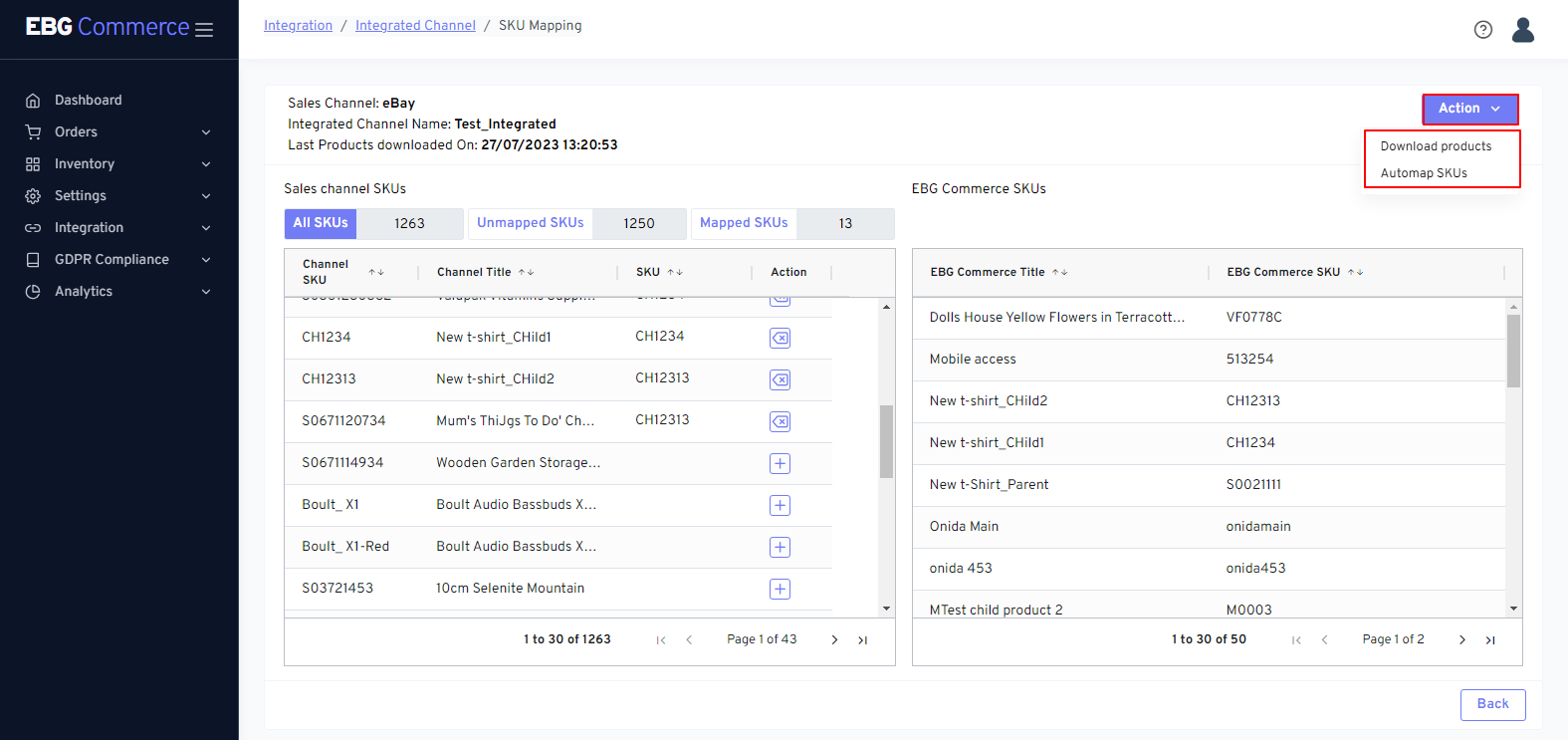Open the Action dropdown button
Screen dimensions: 1568x740
[x=1469, y=109]
